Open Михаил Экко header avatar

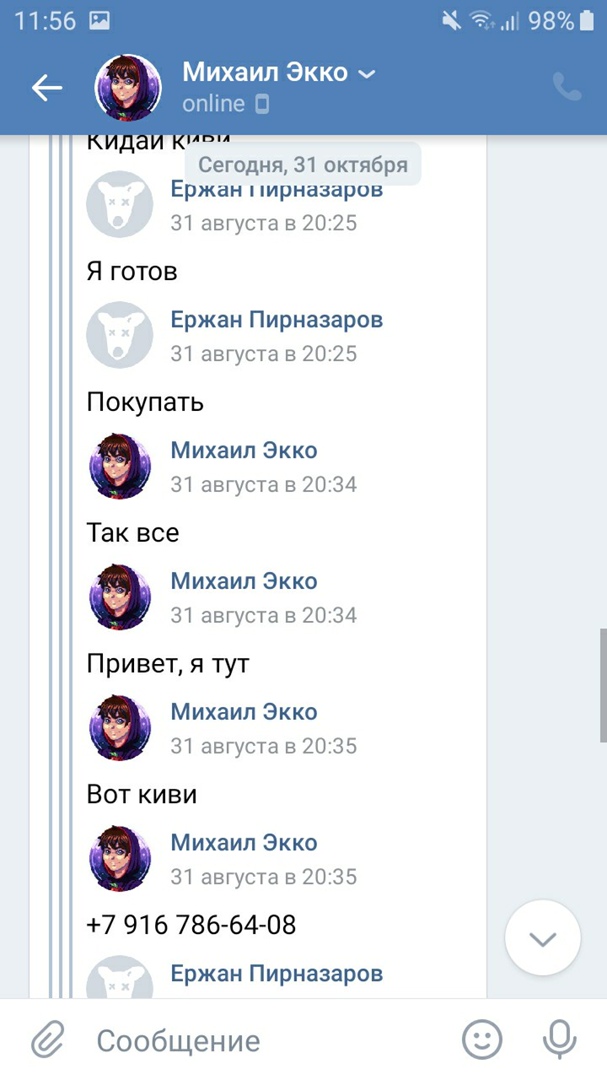tap(128, 88)
